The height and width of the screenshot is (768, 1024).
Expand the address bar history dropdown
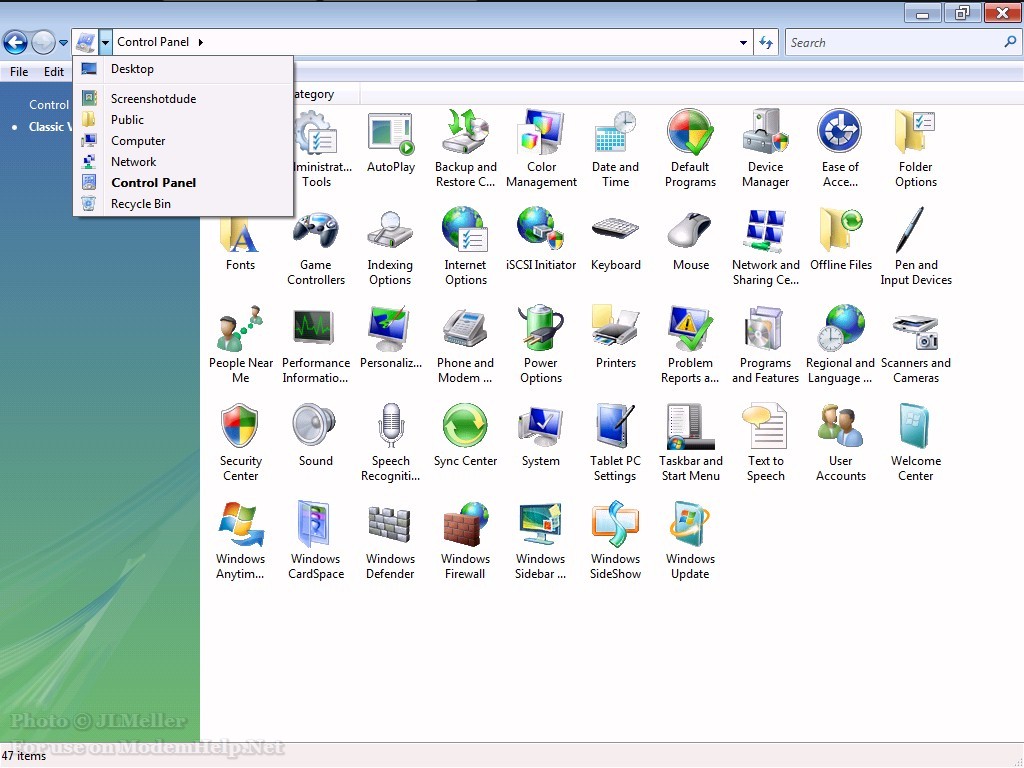[743, 43]
